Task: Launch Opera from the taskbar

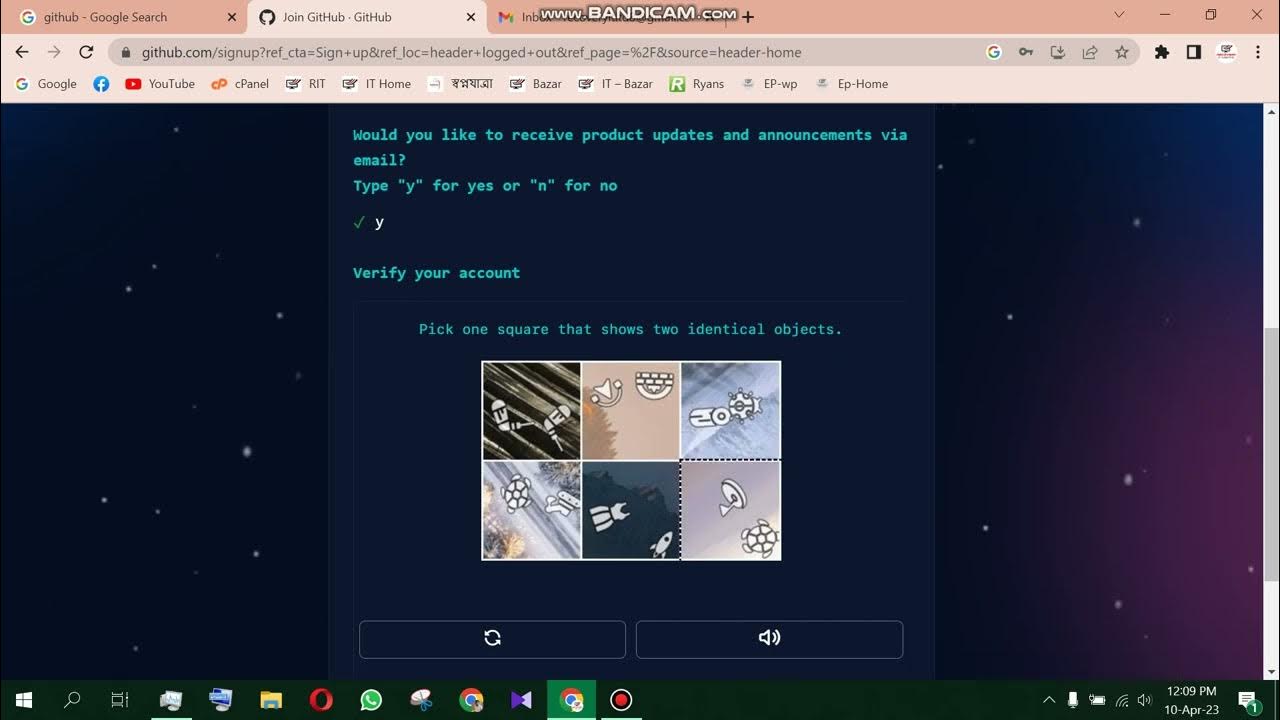Action: pos(321,700)
